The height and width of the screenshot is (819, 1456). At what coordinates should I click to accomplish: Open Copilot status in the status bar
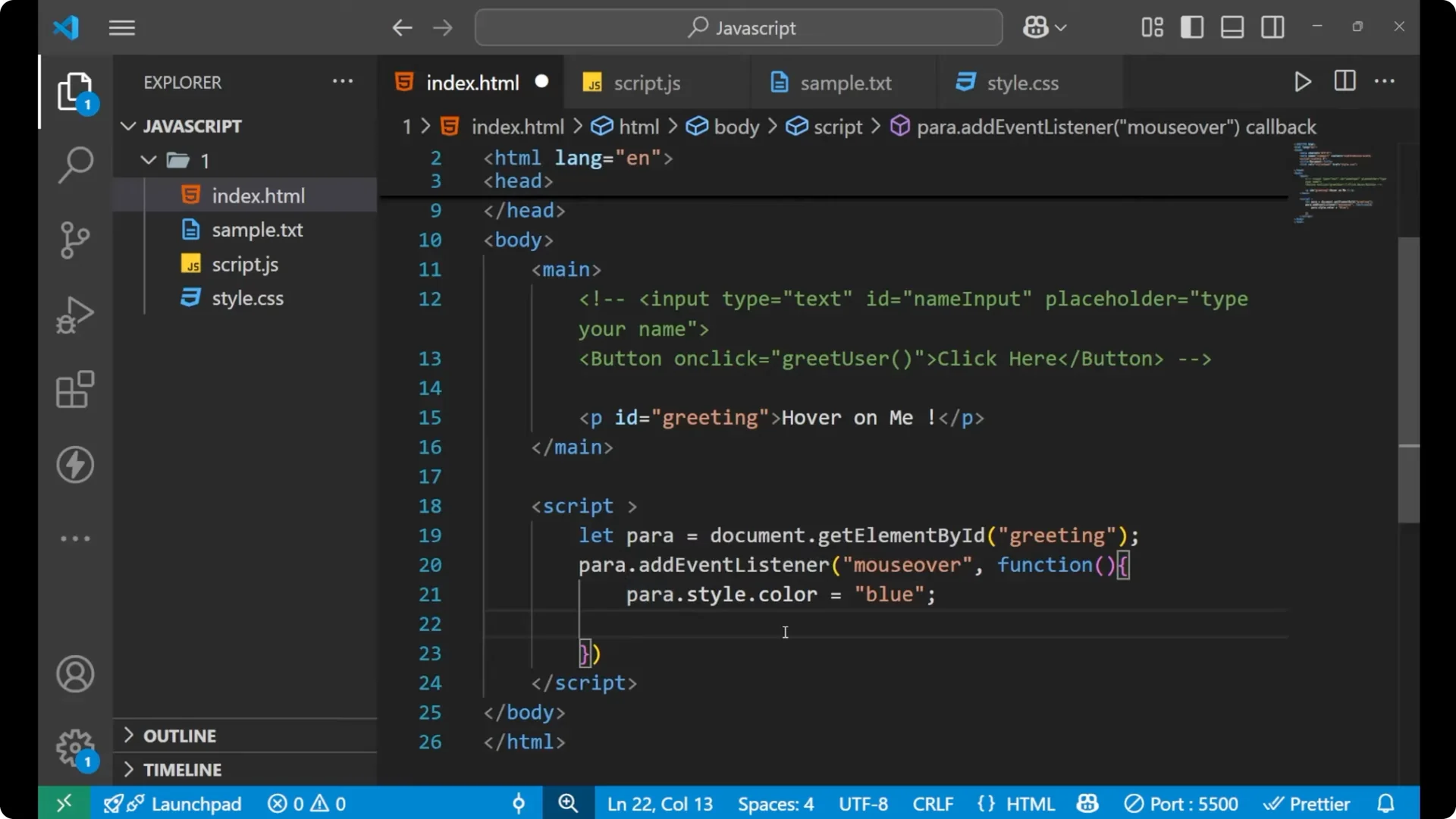point(1087,803)
